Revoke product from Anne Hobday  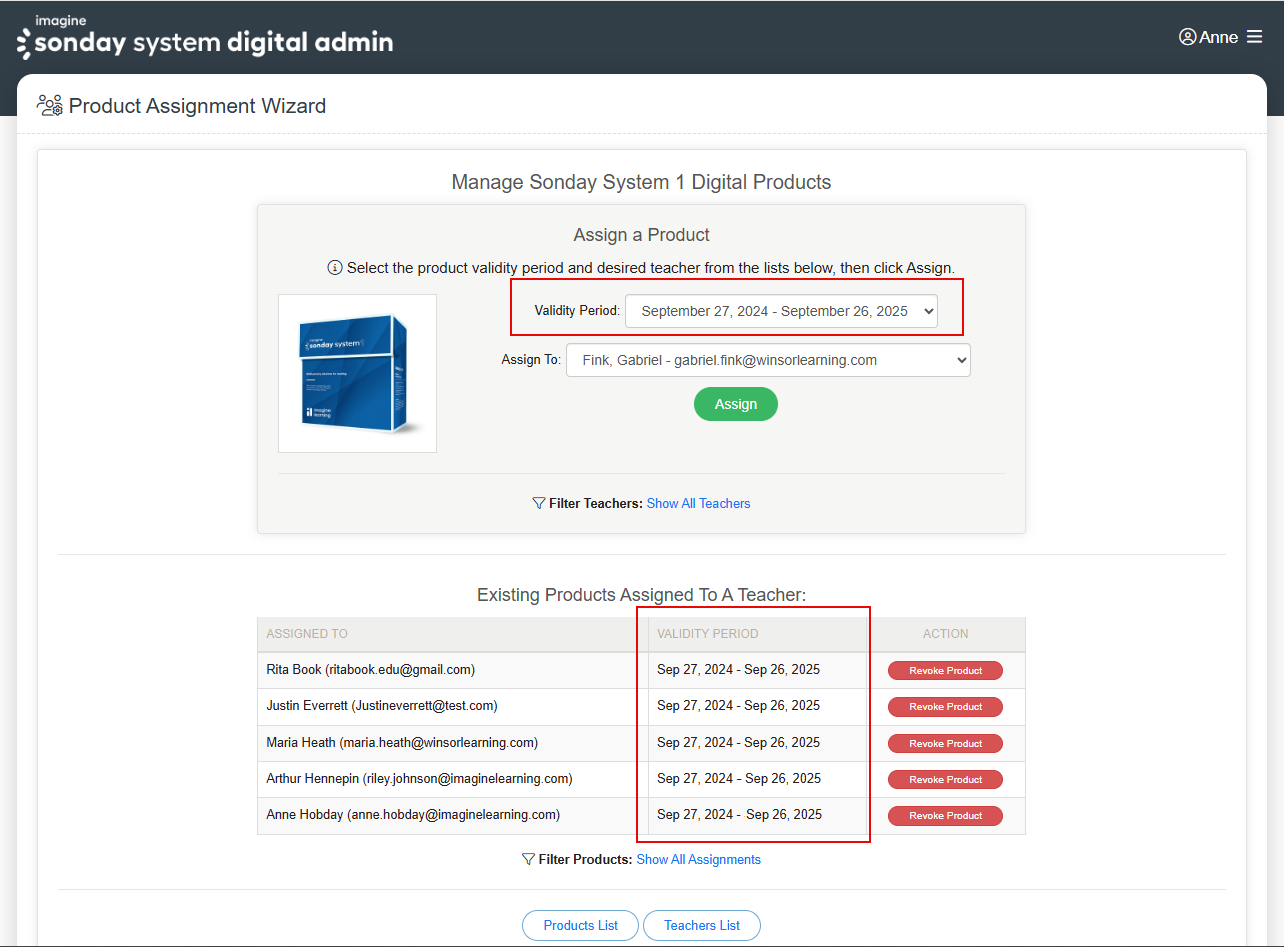pos(945,816)
